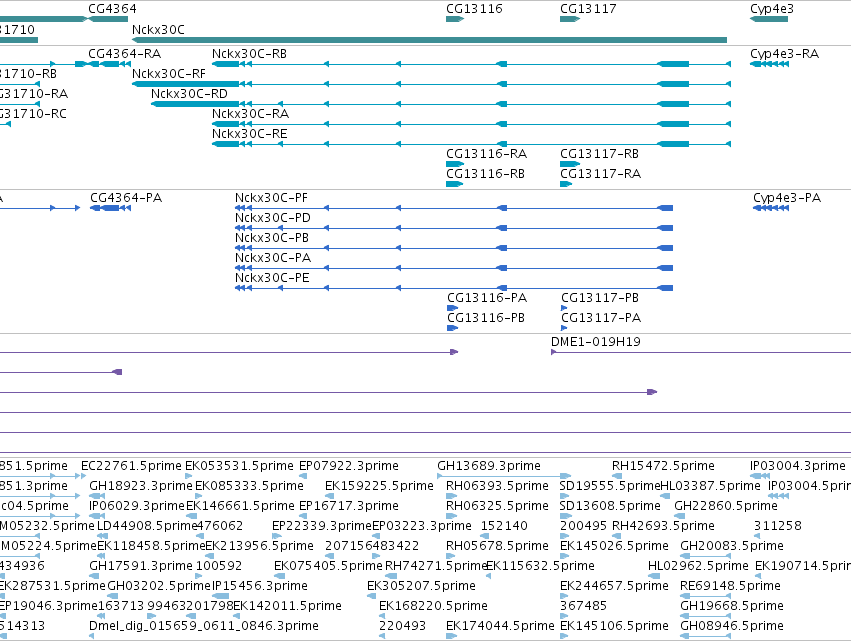
Task: Click the GH17591.3prime EST label
Action: (141, 566)
